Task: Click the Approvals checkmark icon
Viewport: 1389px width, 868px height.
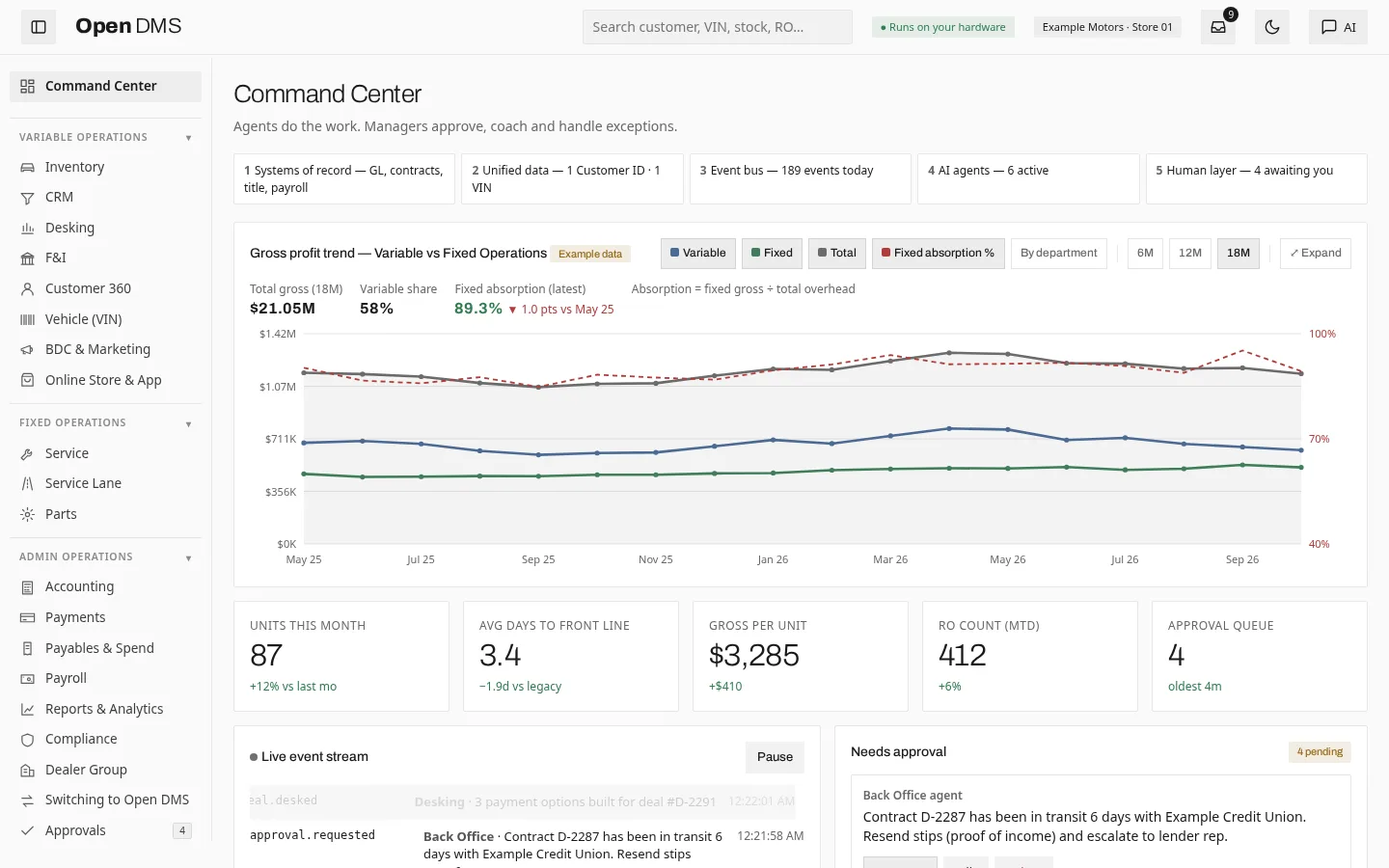Action: tap(28, 830)
